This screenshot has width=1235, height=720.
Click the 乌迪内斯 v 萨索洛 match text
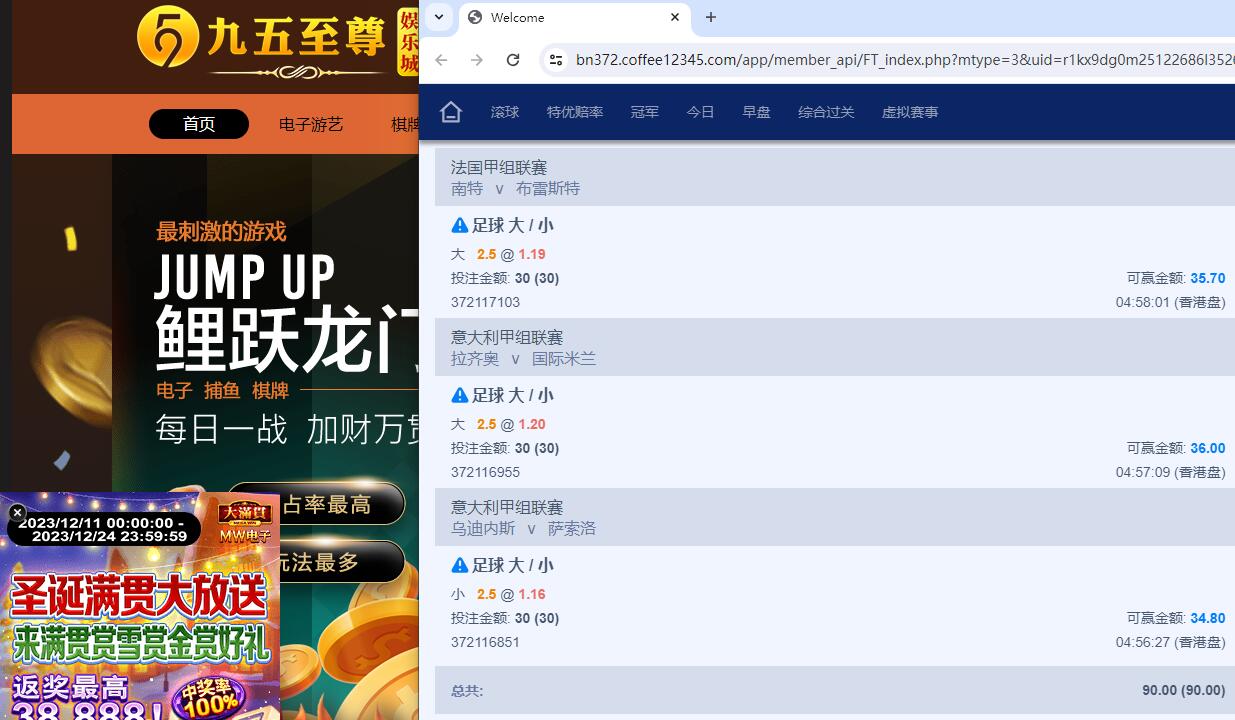coord(523,528)
